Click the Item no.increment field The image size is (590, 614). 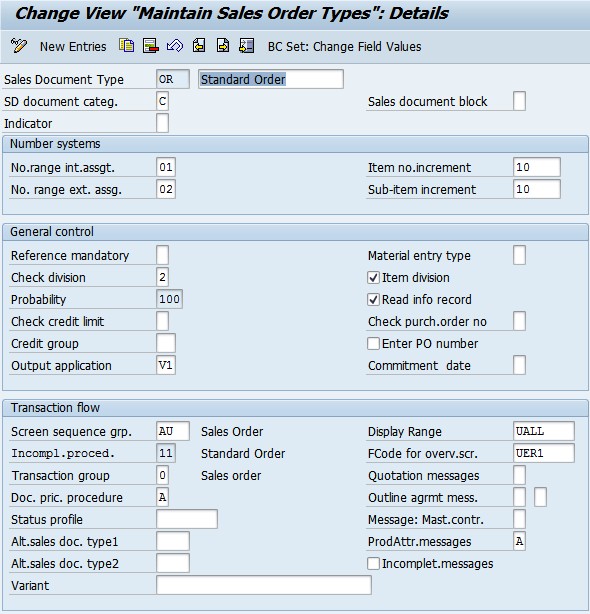537,167
